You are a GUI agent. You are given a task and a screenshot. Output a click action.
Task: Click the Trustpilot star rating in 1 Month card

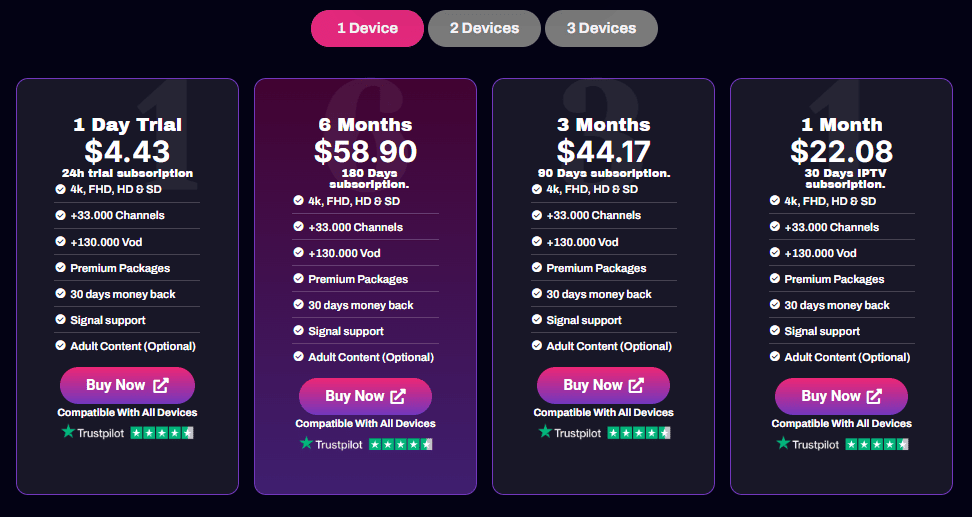coord(876,444)
